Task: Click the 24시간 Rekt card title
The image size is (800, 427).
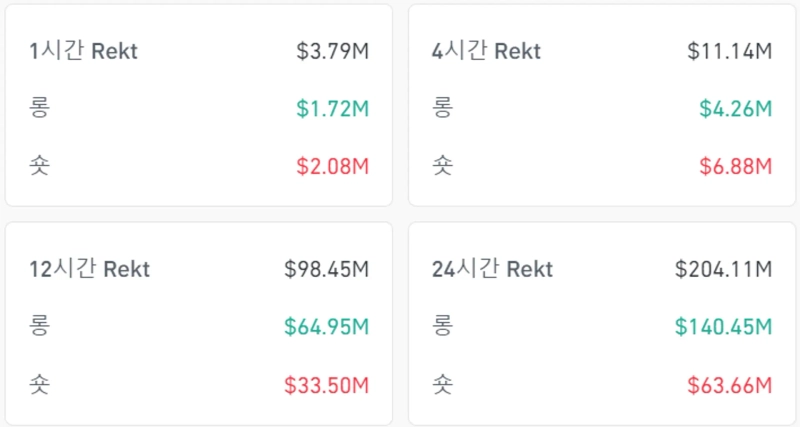Action: point(492,269)
